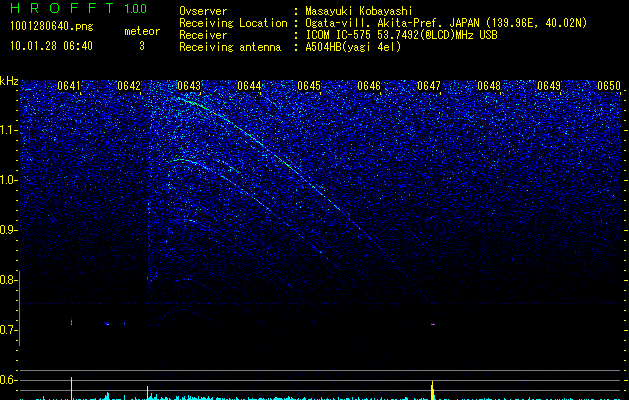629x400 pixels.
Task: Click the 'Receiving Location' label
Action: pyautogui.click(x=233, y=23)
